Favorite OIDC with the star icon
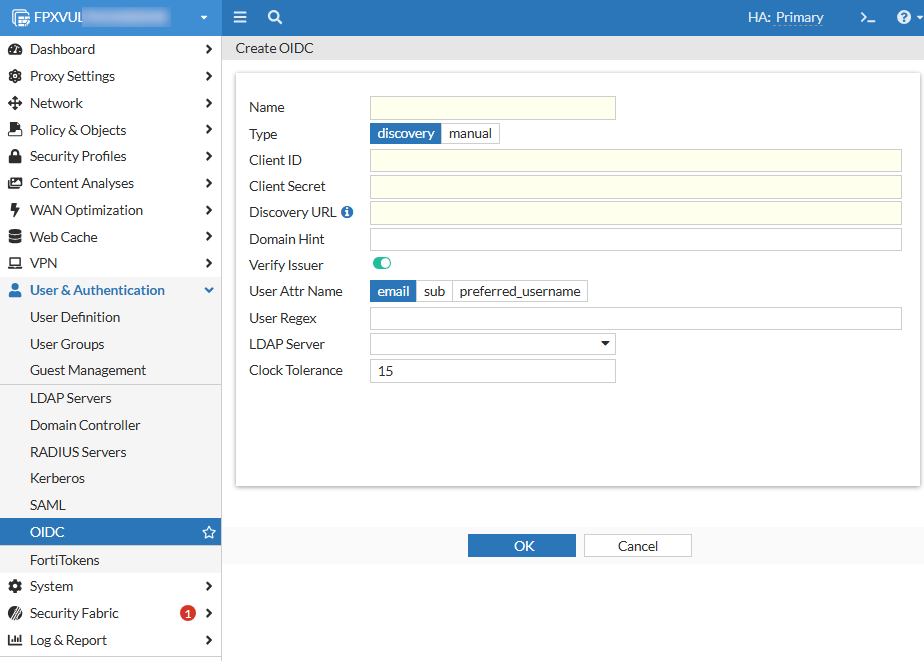Image resolution: width=924 pixels, height=661 pixels. pos(209,533)
